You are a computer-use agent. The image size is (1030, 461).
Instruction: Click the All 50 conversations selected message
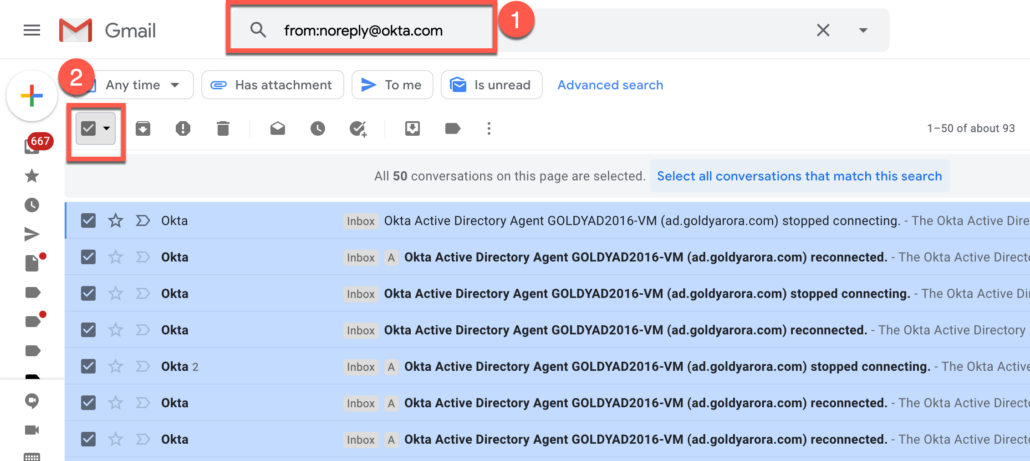tap(510, 176)
